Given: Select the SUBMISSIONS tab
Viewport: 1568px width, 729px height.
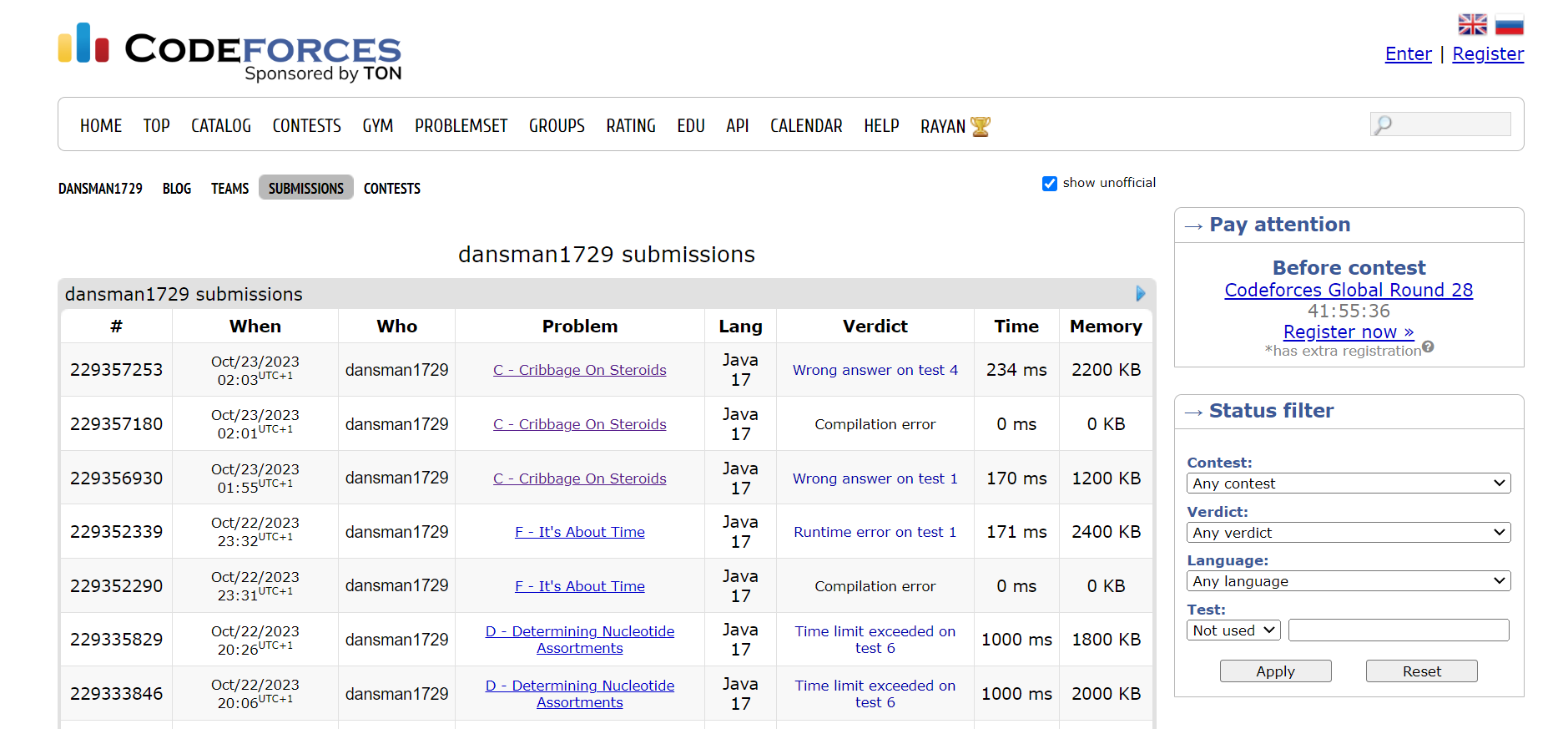Looking at the screenshot, I should [306, 188].
